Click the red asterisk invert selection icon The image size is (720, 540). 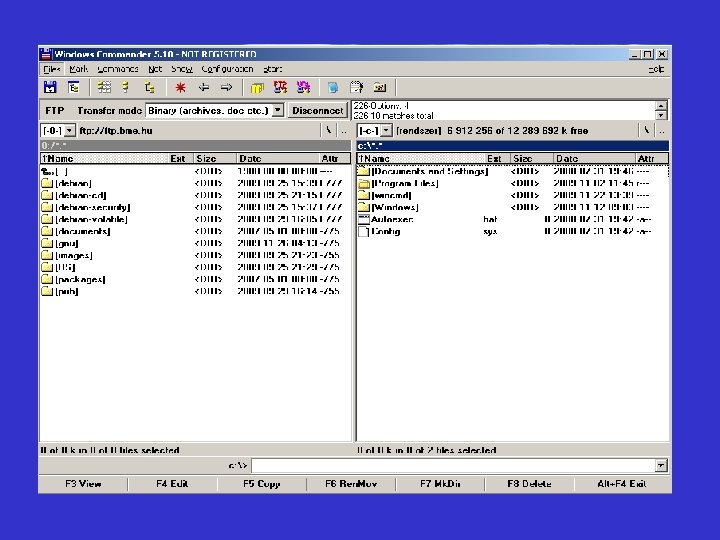pos(180,87)
